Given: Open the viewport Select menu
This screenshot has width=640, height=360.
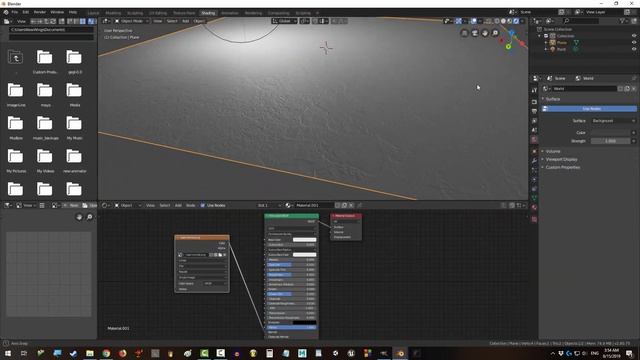Looking at the screenshot, I should click(x=172, y=21).
